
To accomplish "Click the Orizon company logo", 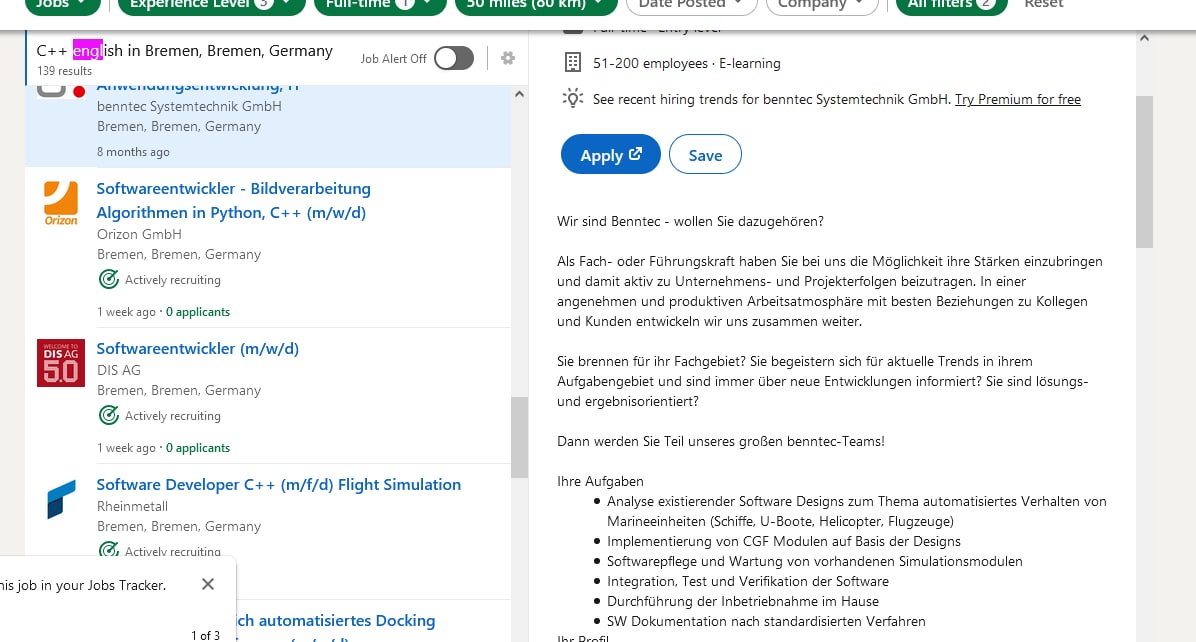I will pyautogui.click(x=61, y=203).
